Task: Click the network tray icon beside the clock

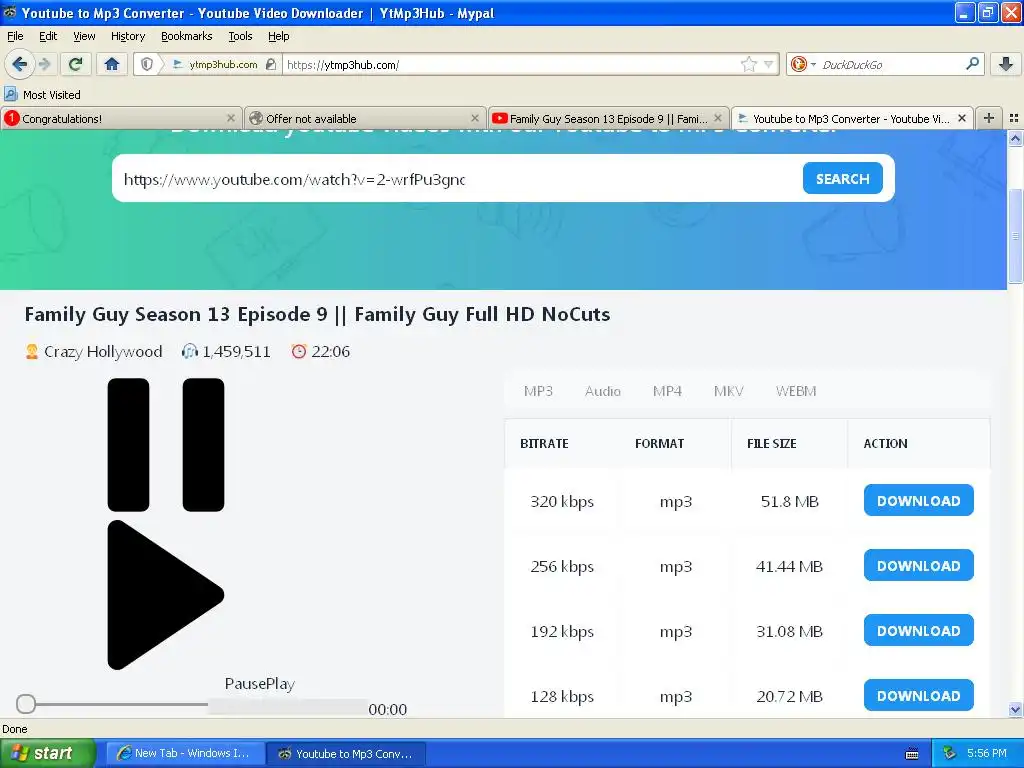Action: pos(949,753)
